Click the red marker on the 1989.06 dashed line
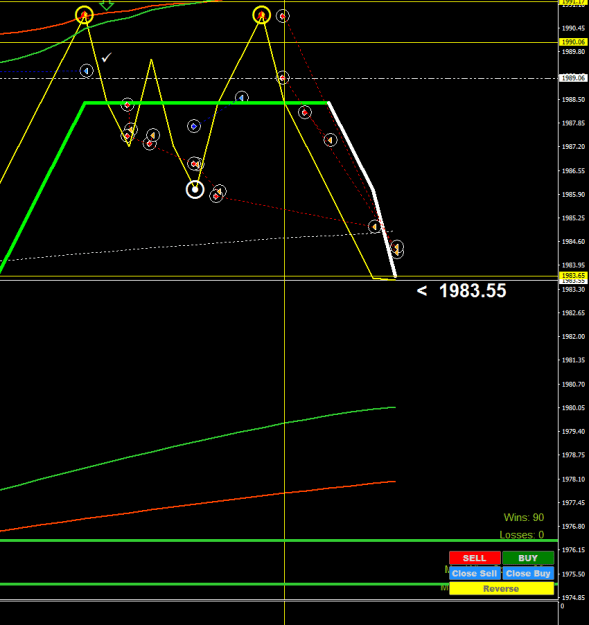Image resolution: width=589 pixels, height=625 pixels. click(x=283, y=78)
